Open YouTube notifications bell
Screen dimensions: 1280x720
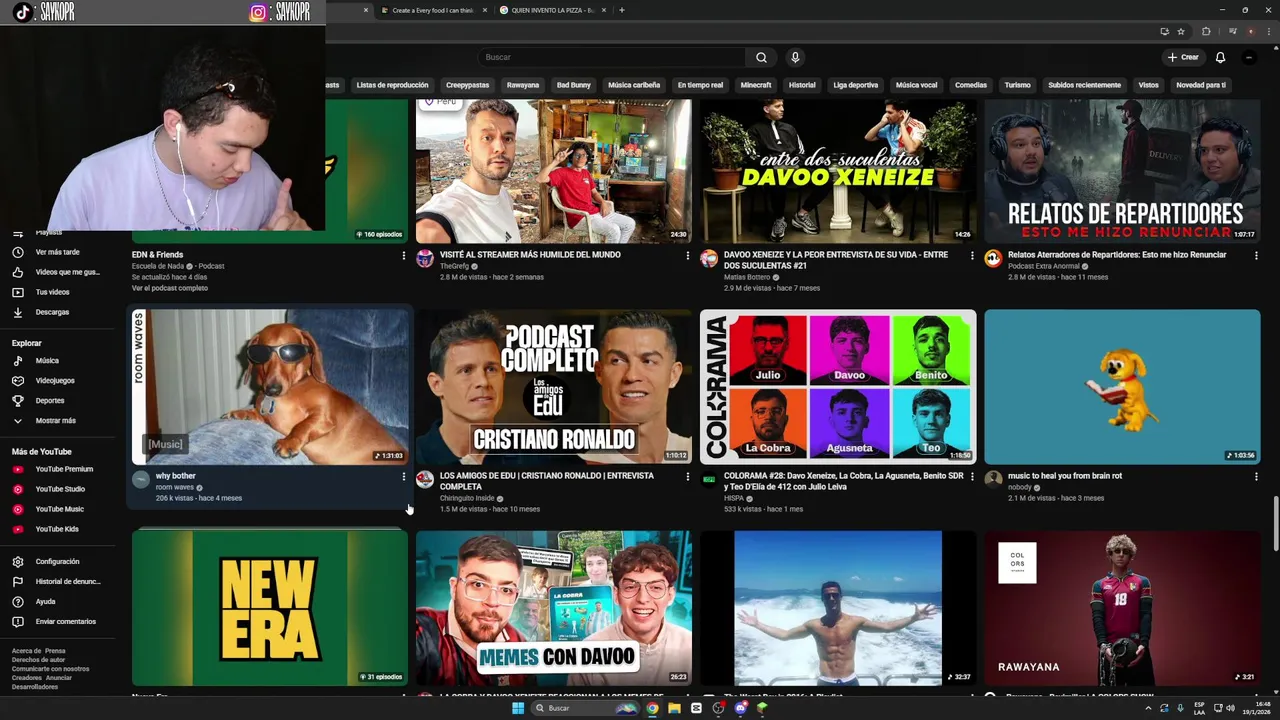click(1220, 57)
